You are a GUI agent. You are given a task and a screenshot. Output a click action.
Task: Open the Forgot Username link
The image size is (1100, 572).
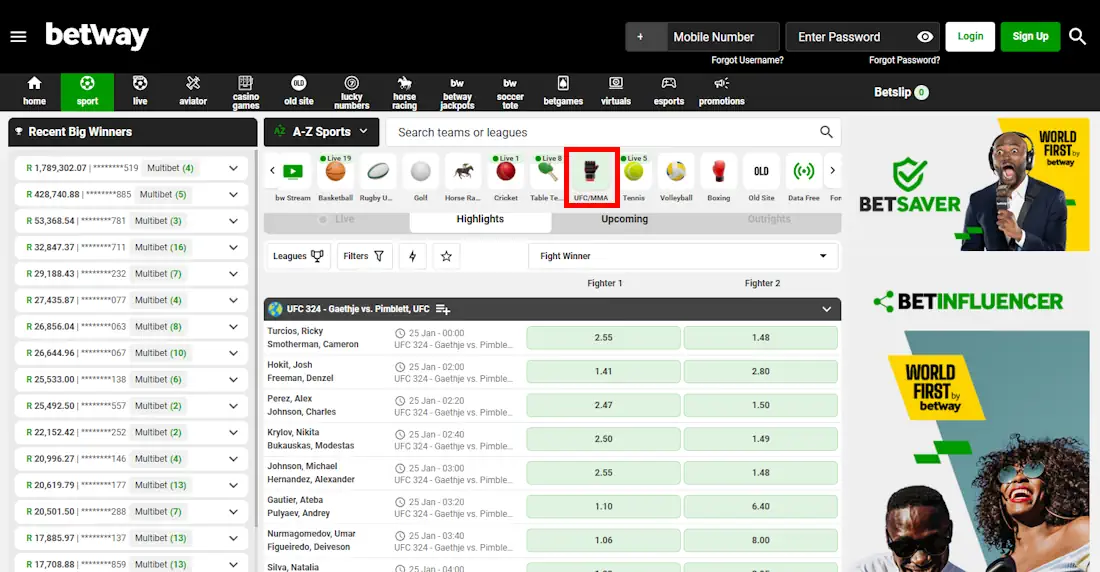747,60
